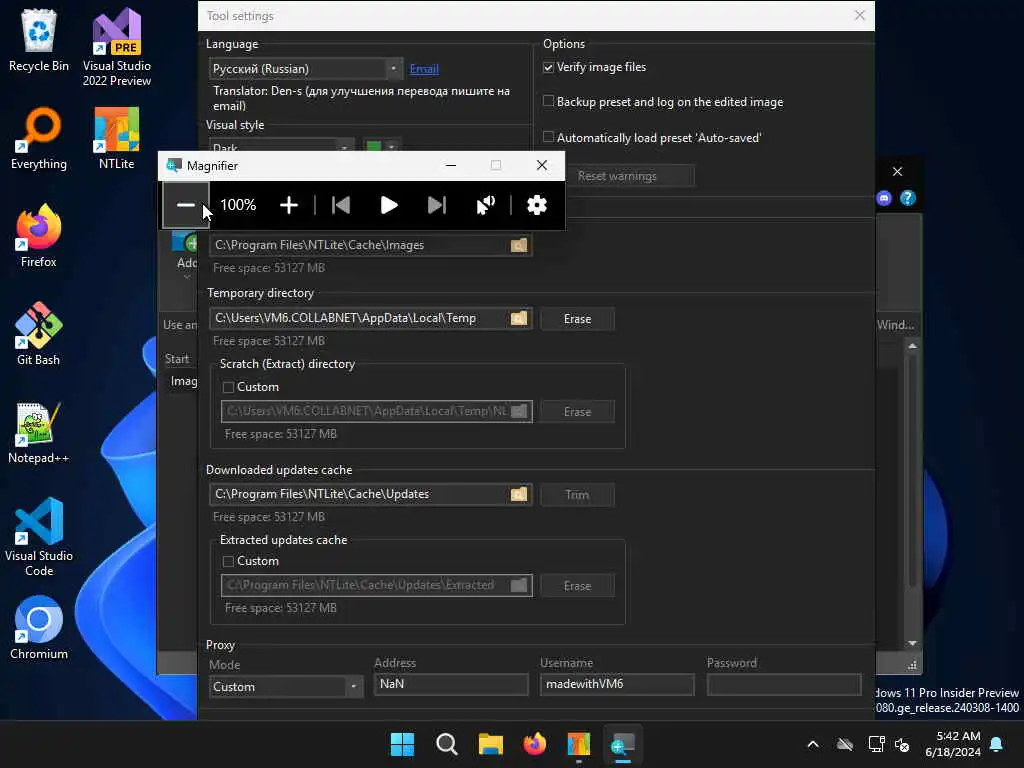Zoom in with the Magnifier plus button

point(289,205)
